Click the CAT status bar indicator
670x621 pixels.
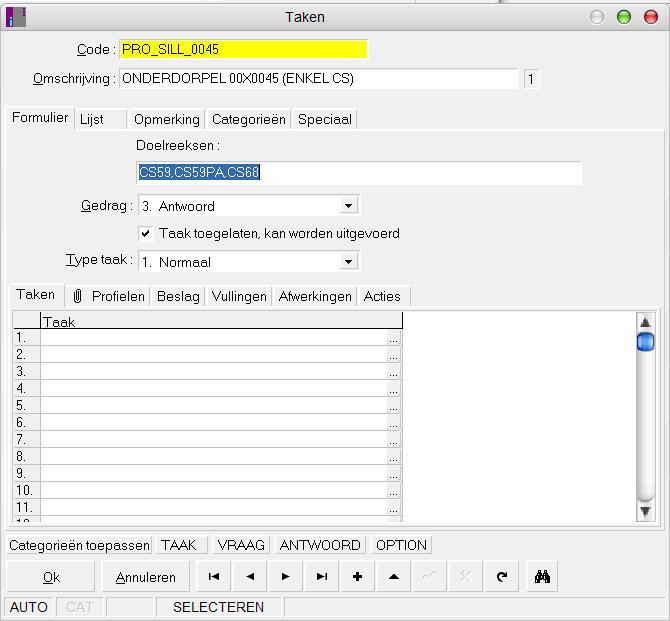point(79,607)
